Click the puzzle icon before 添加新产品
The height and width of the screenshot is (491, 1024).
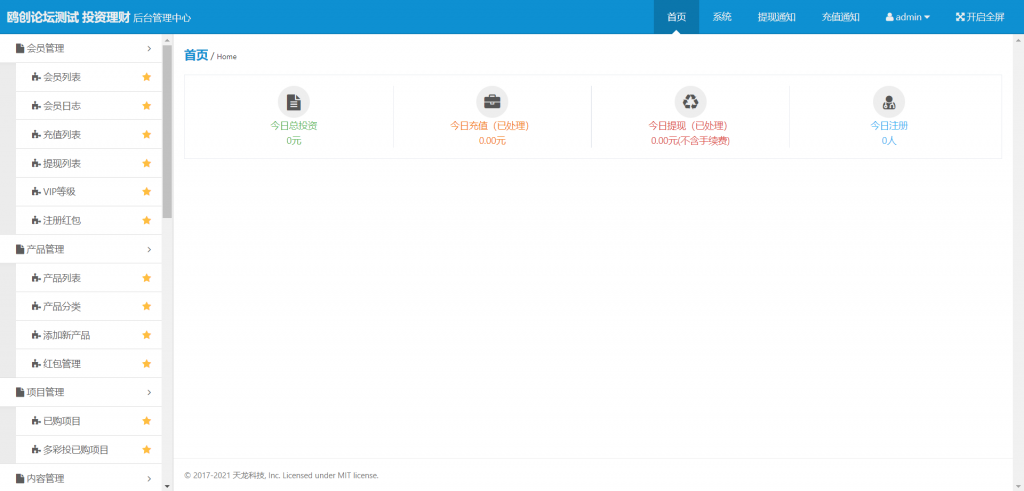pyautogui.click(x=36, y=335)
